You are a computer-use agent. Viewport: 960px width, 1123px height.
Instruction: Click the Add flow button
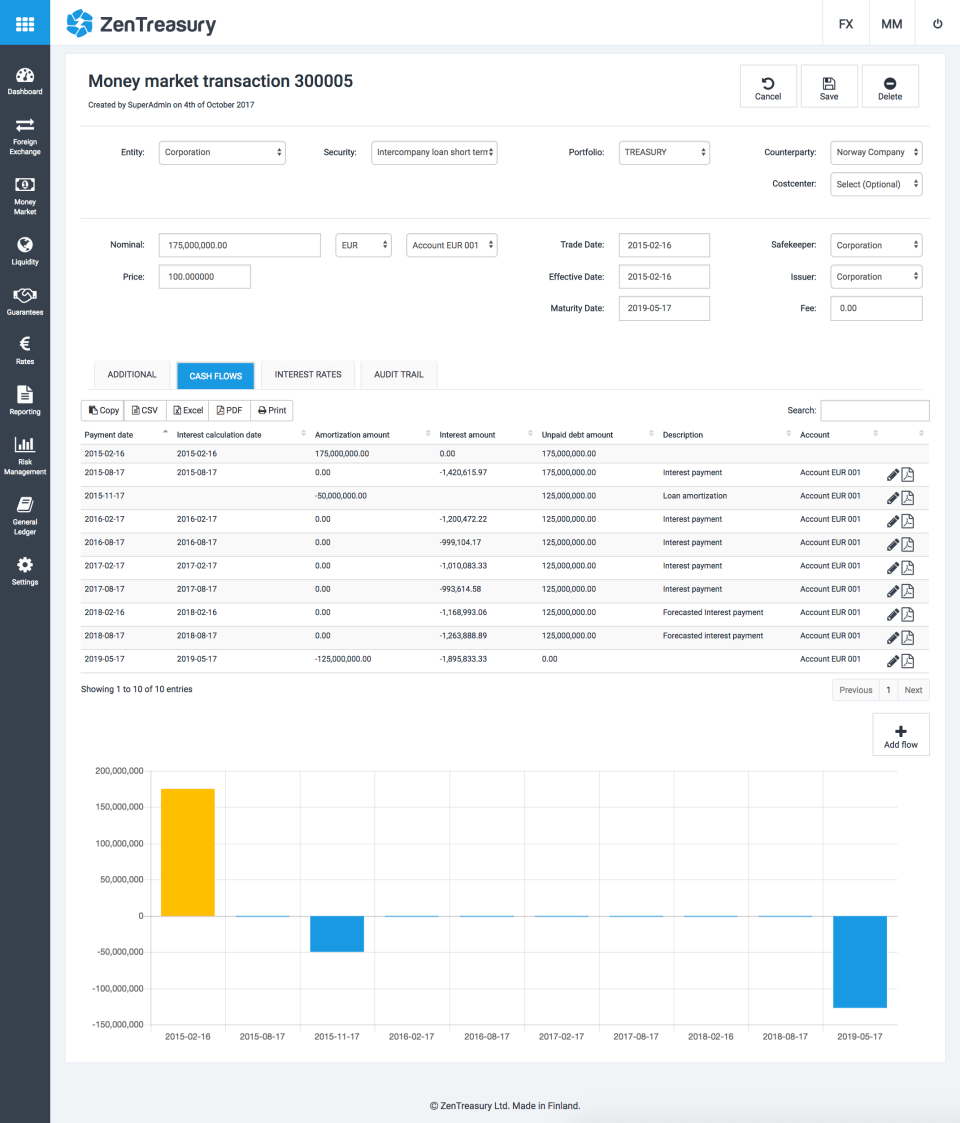[900, 734]
